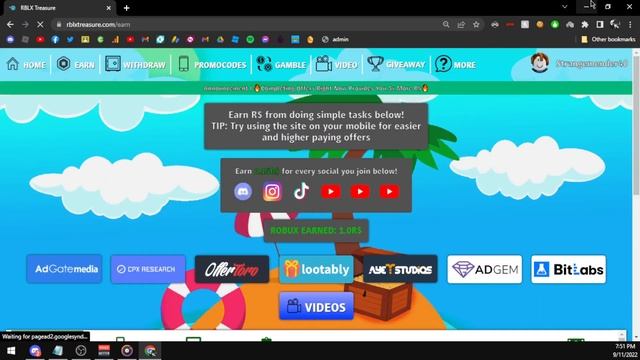The width and height of the screenshot is (640, 360).
Task: Expand the MORE menu
Action: tap(455, 64)
